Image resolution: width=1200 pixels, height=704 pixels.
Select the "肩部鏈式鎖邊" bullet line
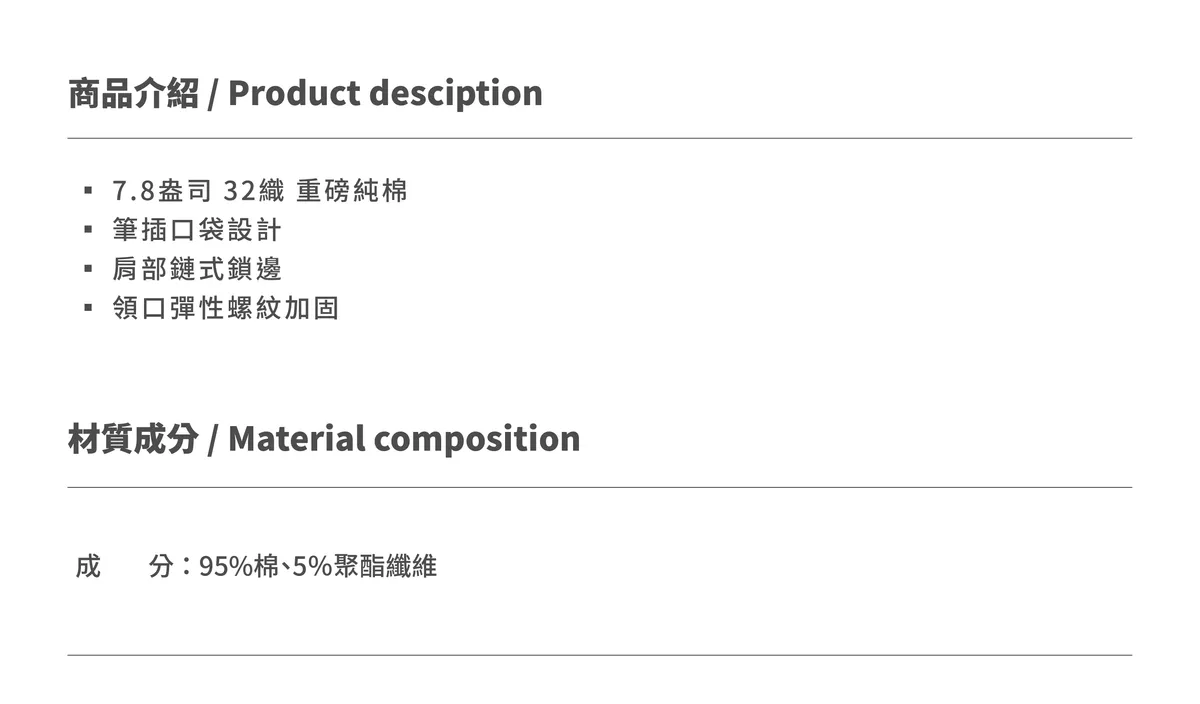[197, 269]
